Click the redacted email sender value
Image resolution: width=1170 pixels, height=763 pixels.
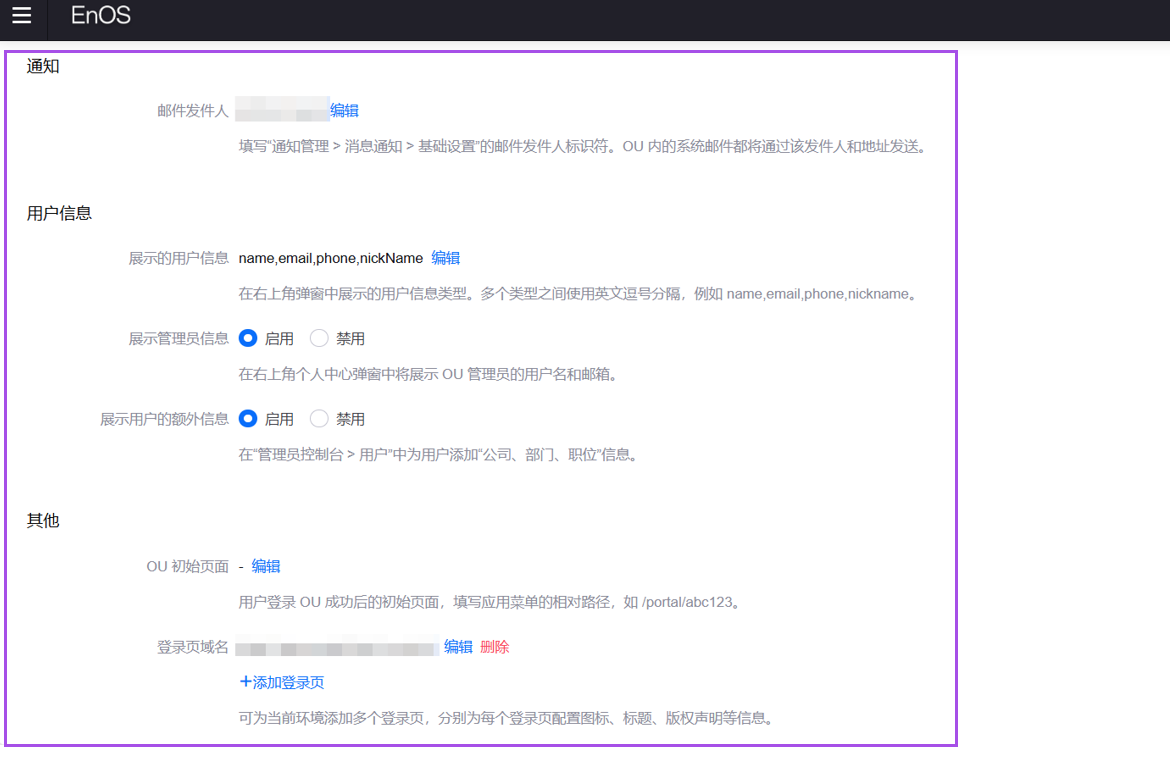(x=283, y=110)
